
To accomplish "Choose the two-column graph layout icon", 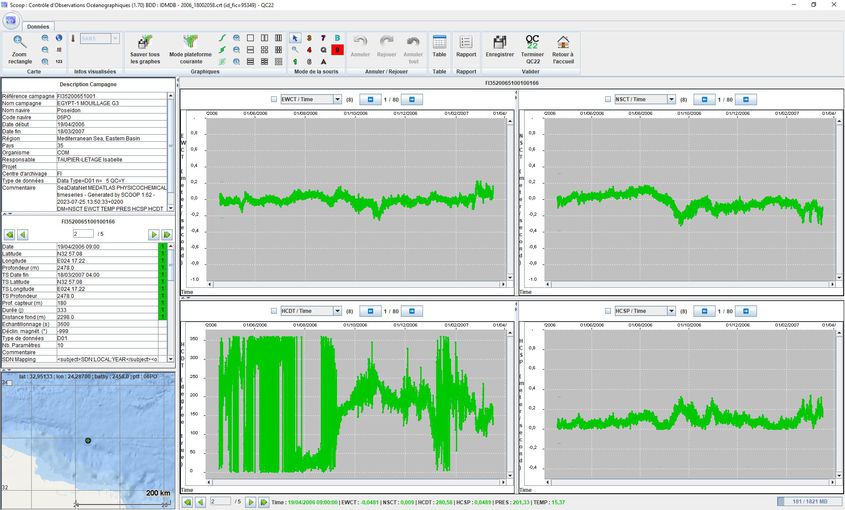I will point(264,38).
